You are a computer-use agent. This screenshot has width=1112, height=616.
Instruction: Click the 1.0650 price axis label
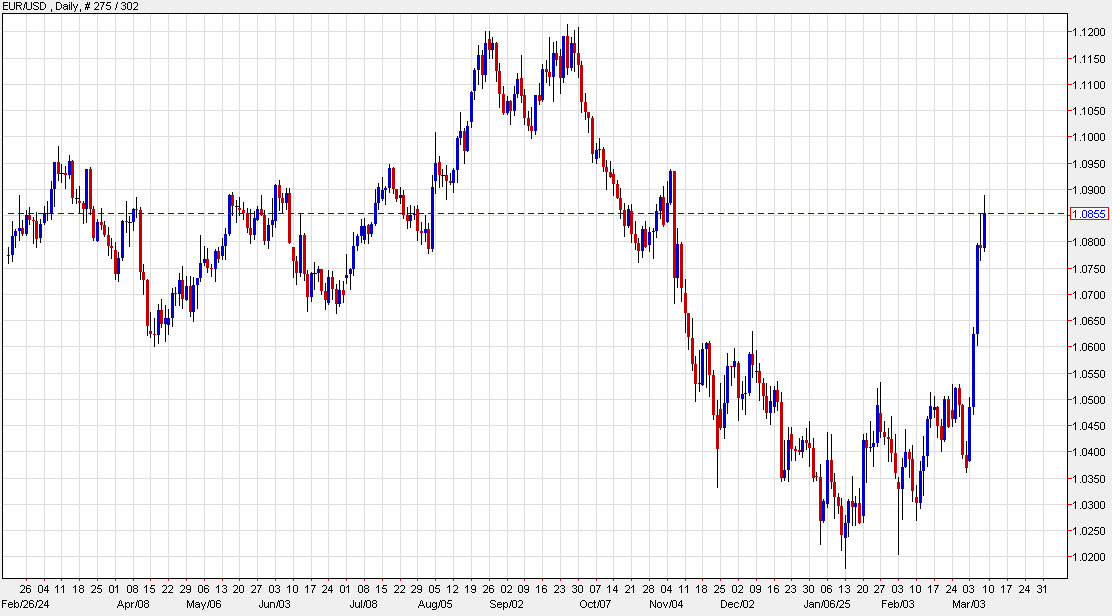point(1089,321)
